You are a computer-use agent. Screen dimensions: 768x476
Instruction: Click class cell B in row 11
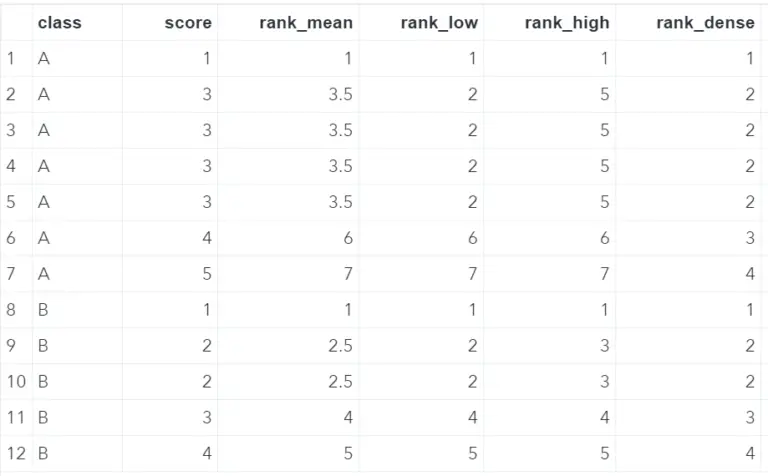pyautogui.click(x=43, y=417)
